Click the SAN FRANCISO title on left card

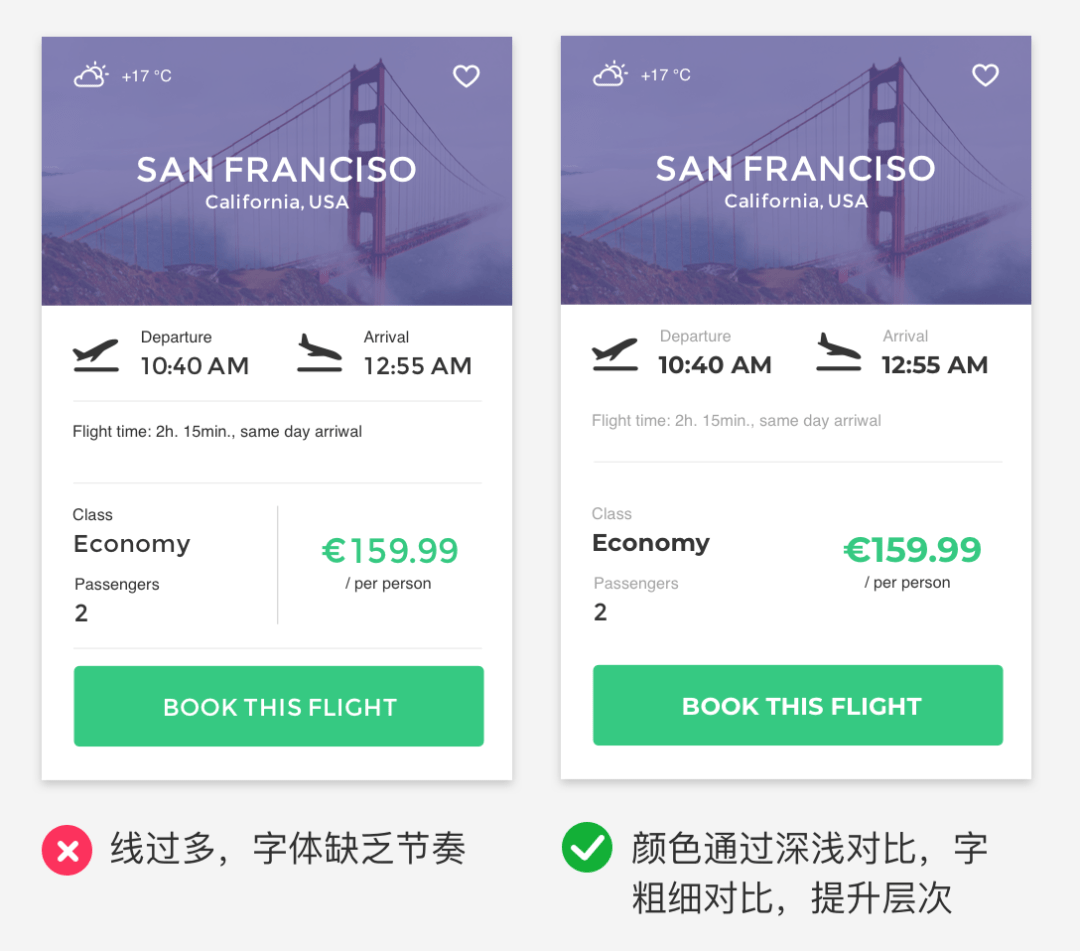coord(277,170)
